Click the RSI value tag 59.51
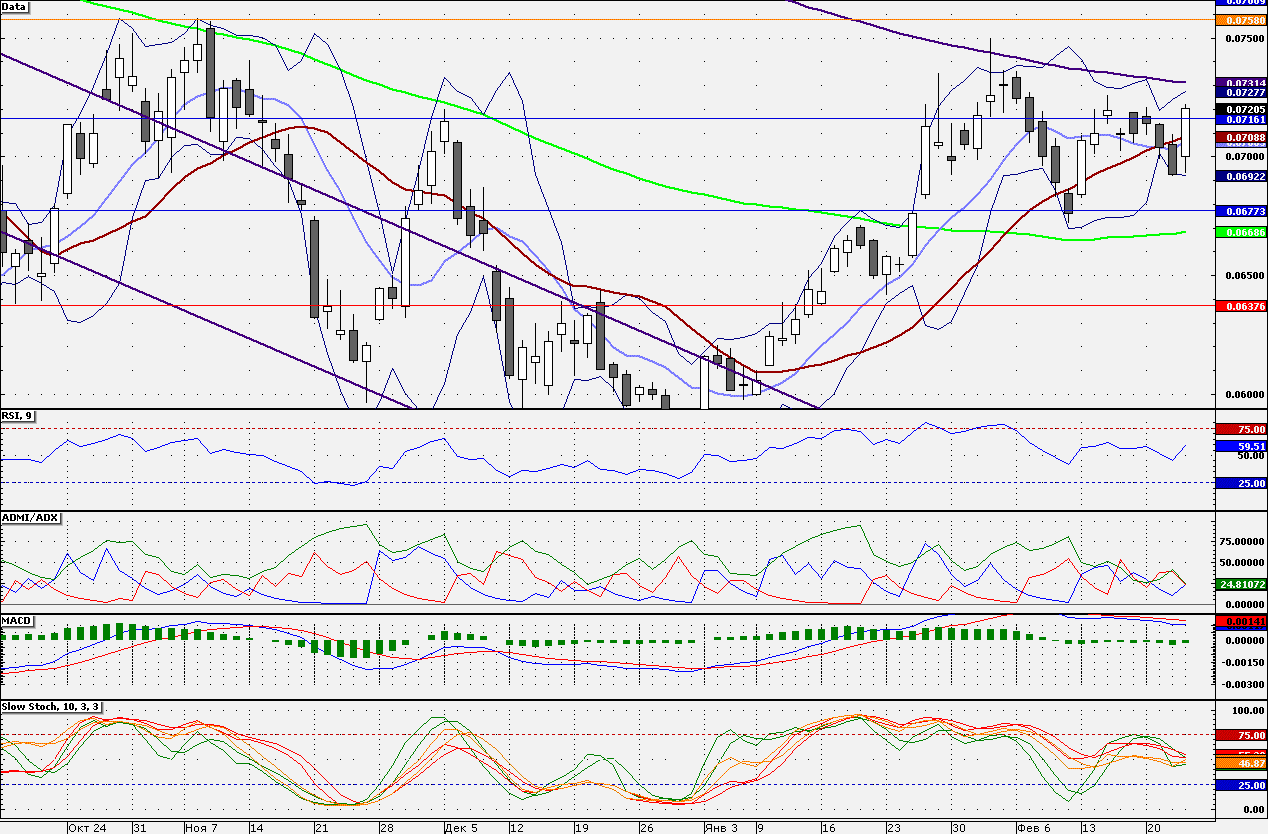This screenshot has width=1268, height=834. point(1240,446)
